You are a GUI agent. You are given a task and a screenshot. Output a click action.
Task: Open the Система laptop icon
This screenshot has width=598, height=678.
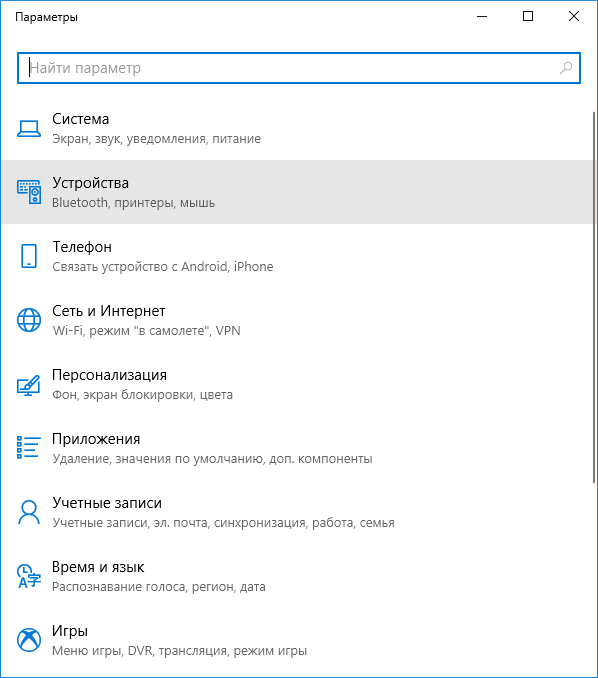coord(29,128)
